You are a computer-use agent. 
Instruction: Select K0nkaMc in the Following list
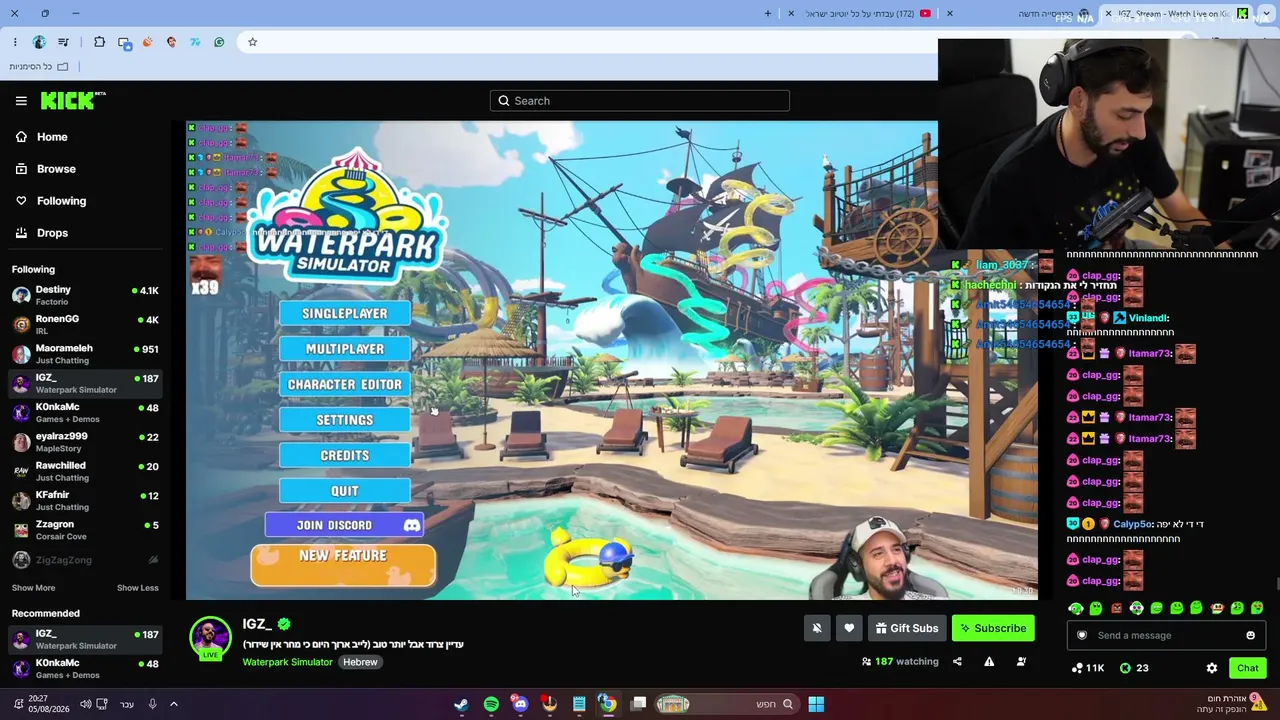pyautogui.click(x=85, y=412)
